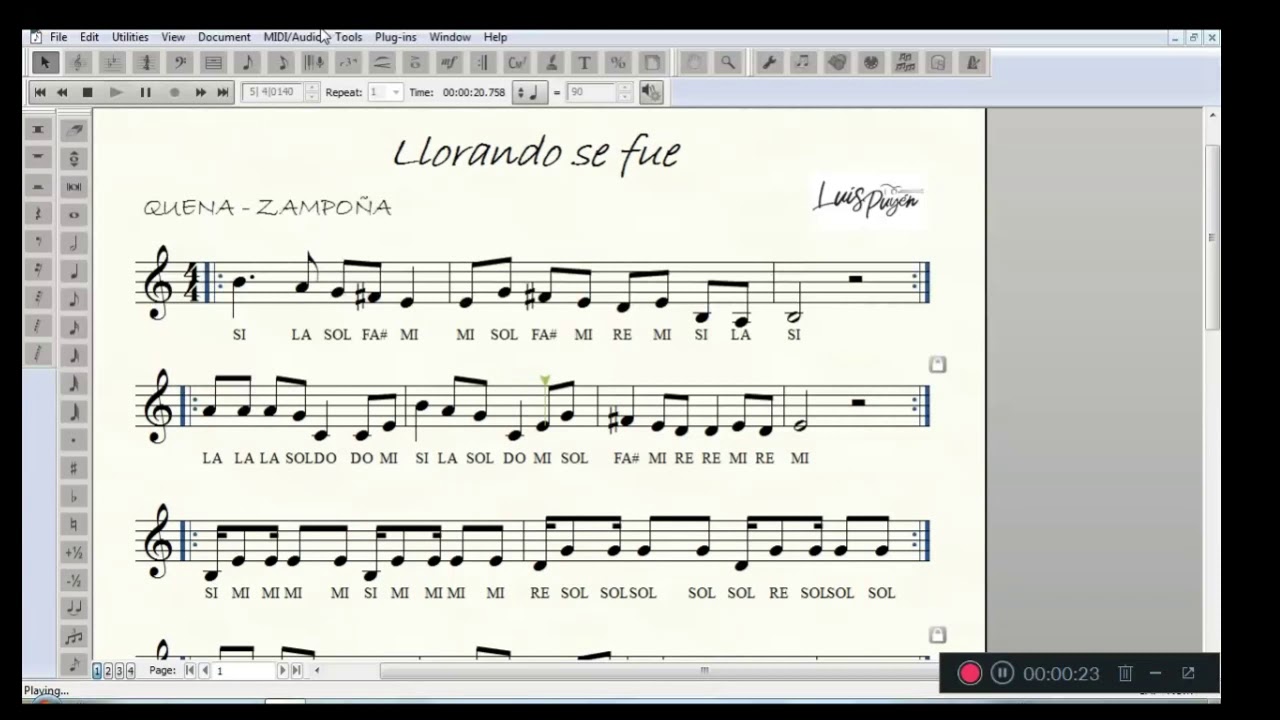Go to the last page arrow
This screenshot has height=720, width=1280.
coord(296,671)
